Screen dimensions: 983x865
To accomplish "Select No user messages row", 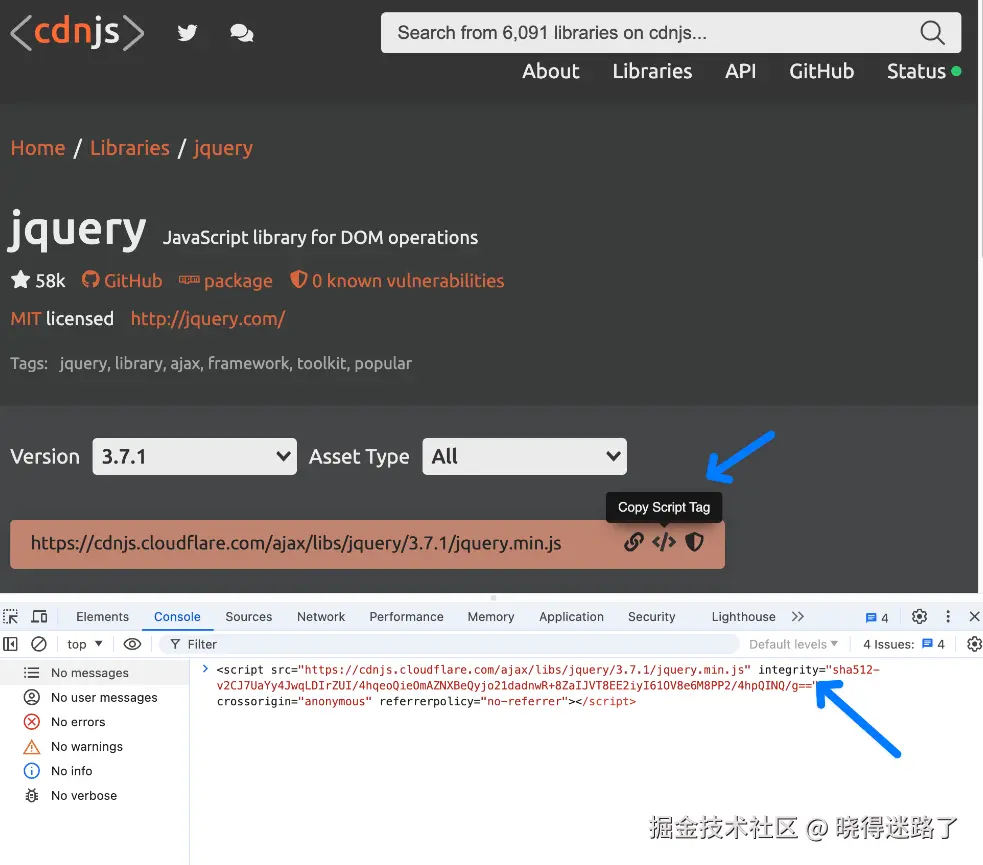I will click(x=94, y=697).
